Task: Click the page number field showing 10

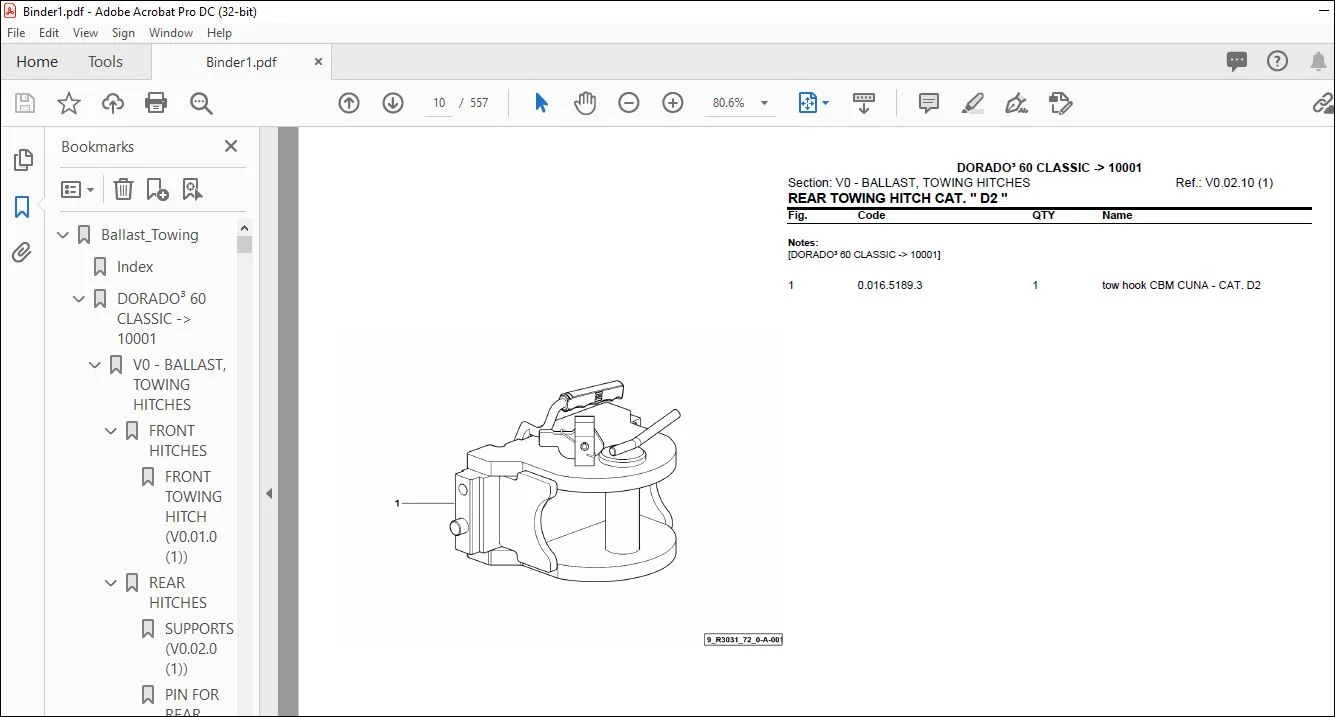Action: pos(439,103)
